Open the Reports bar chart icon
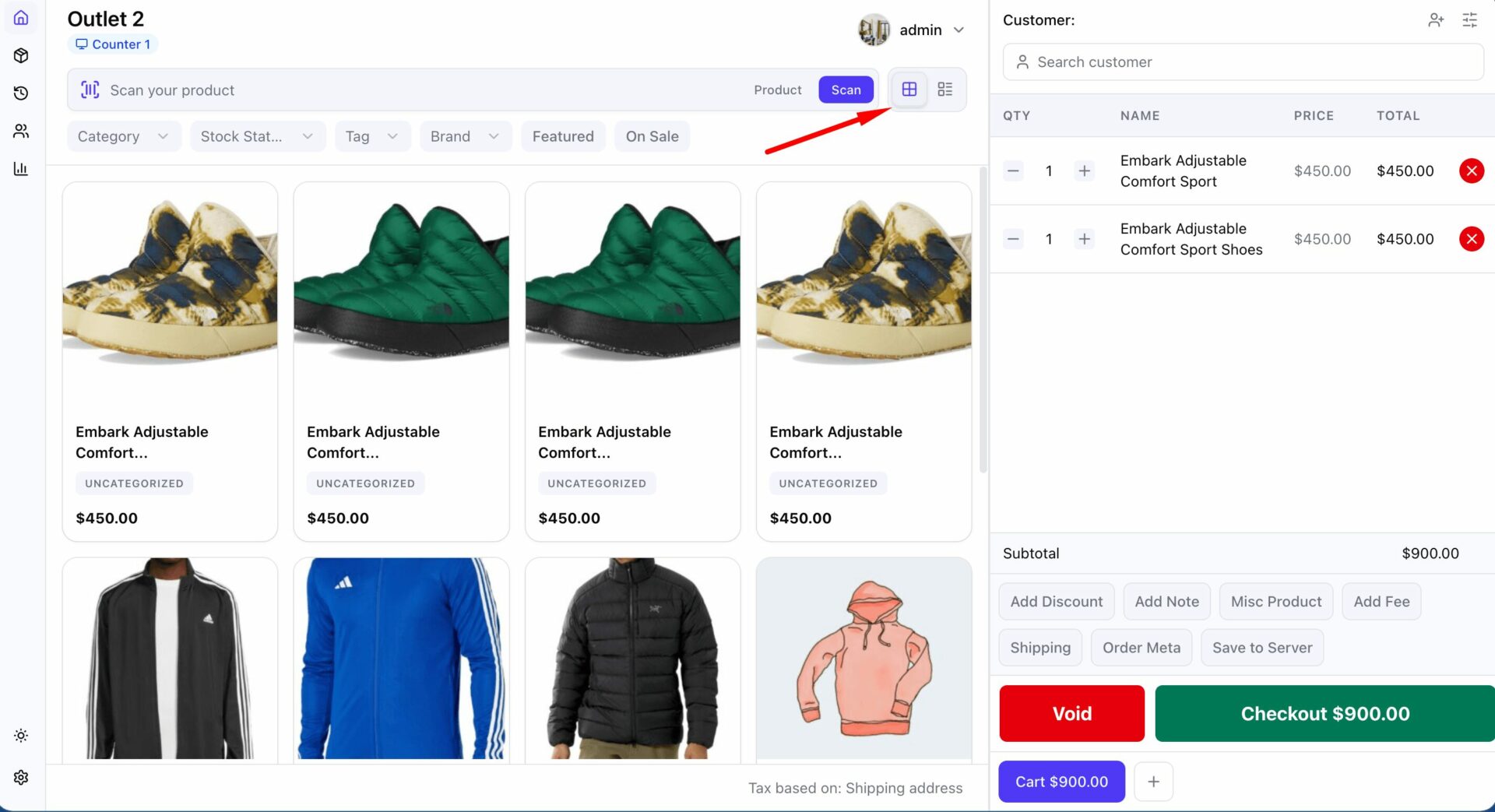Image resolution: width=1495 pixels, height=812 pixels. coord(21,168)
